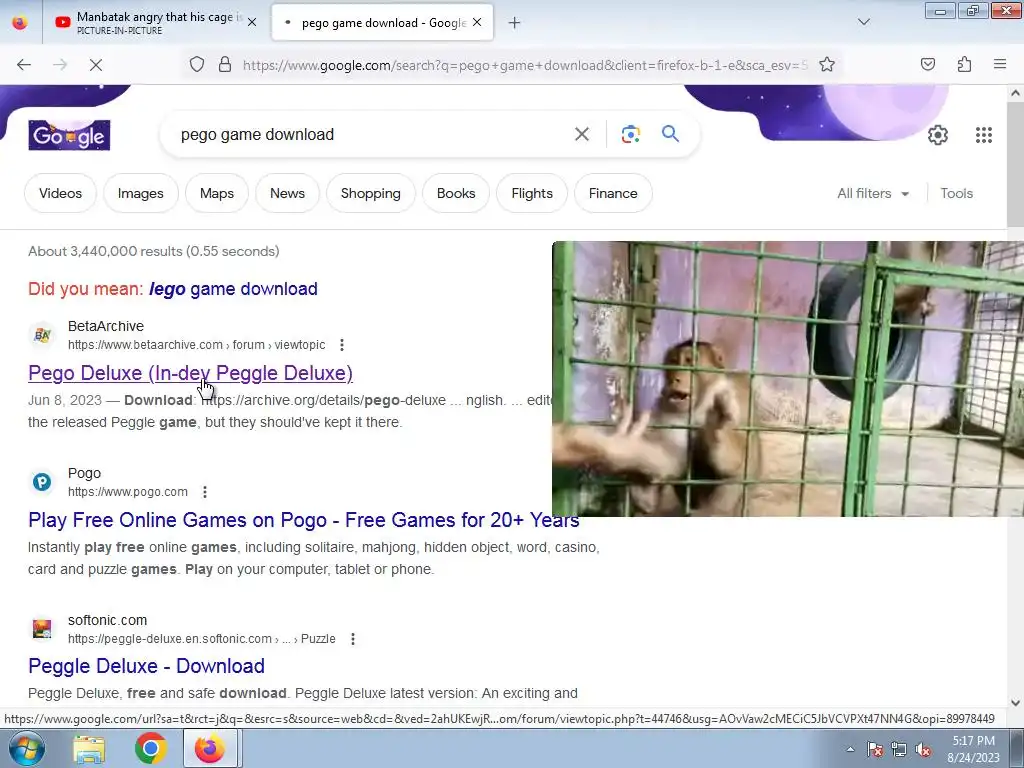Stop loading the page
Screen dimensions: 1024x768
pyautogui.click(x=95, y=65)
